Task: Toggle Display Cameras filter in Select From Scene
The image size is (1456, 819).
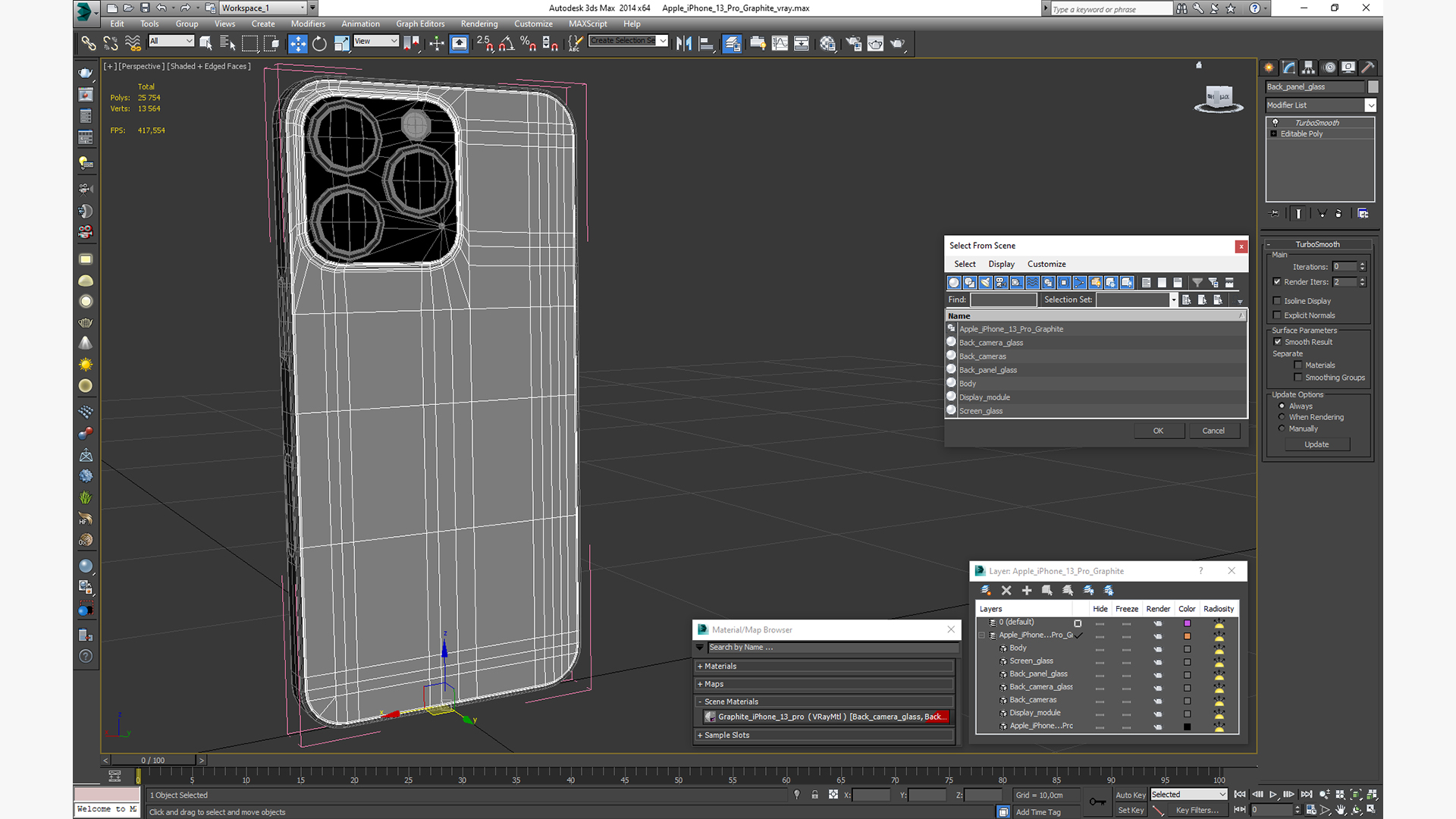Action: 1001,283
